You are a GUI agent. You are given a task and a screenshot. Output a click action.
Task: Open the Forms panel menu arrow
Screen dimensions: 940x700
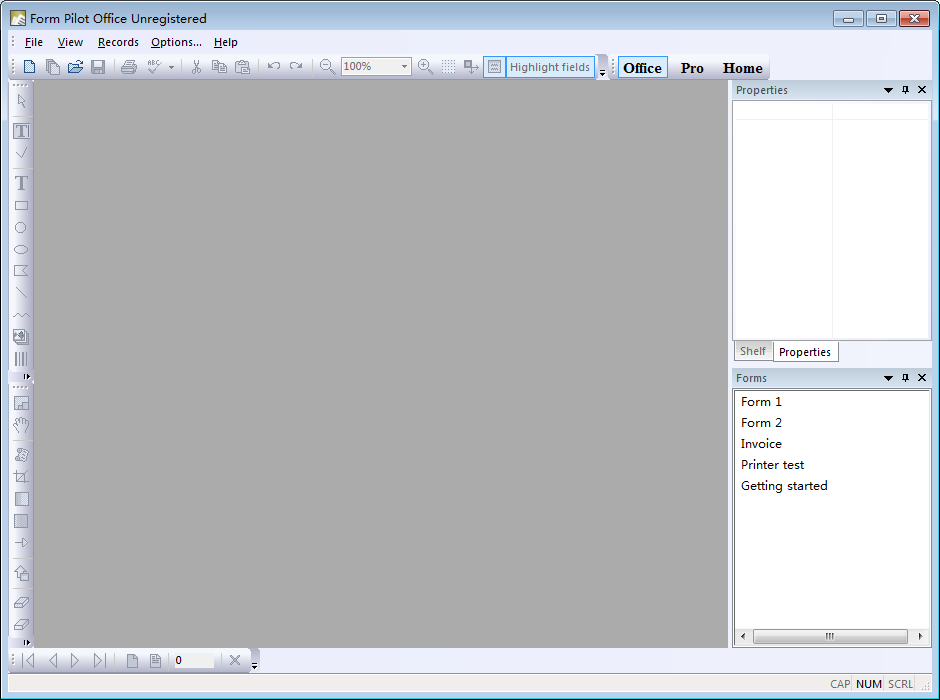point(887,377)
